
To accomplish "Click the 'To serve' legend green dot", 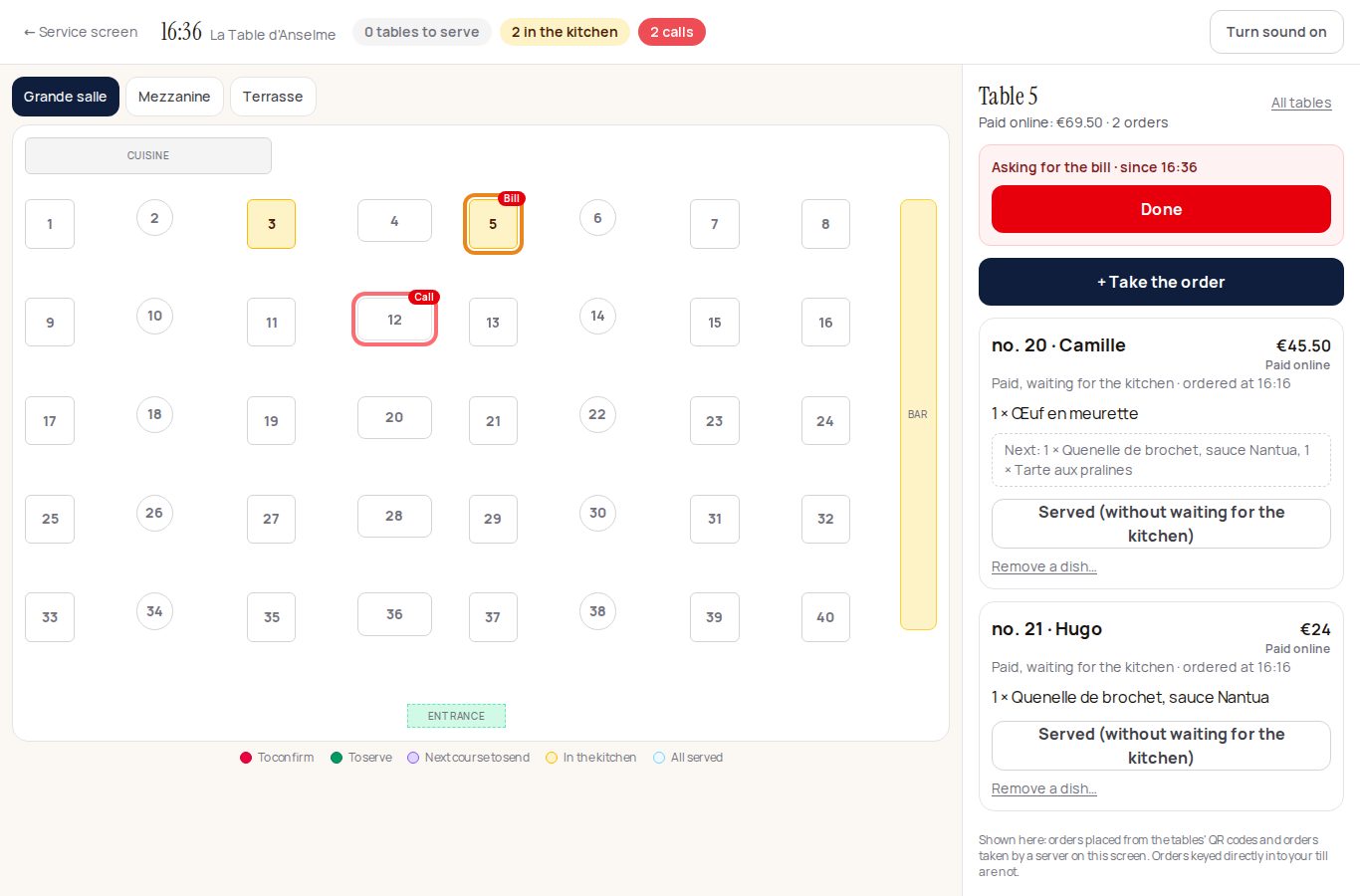I will tap(337, 758).
